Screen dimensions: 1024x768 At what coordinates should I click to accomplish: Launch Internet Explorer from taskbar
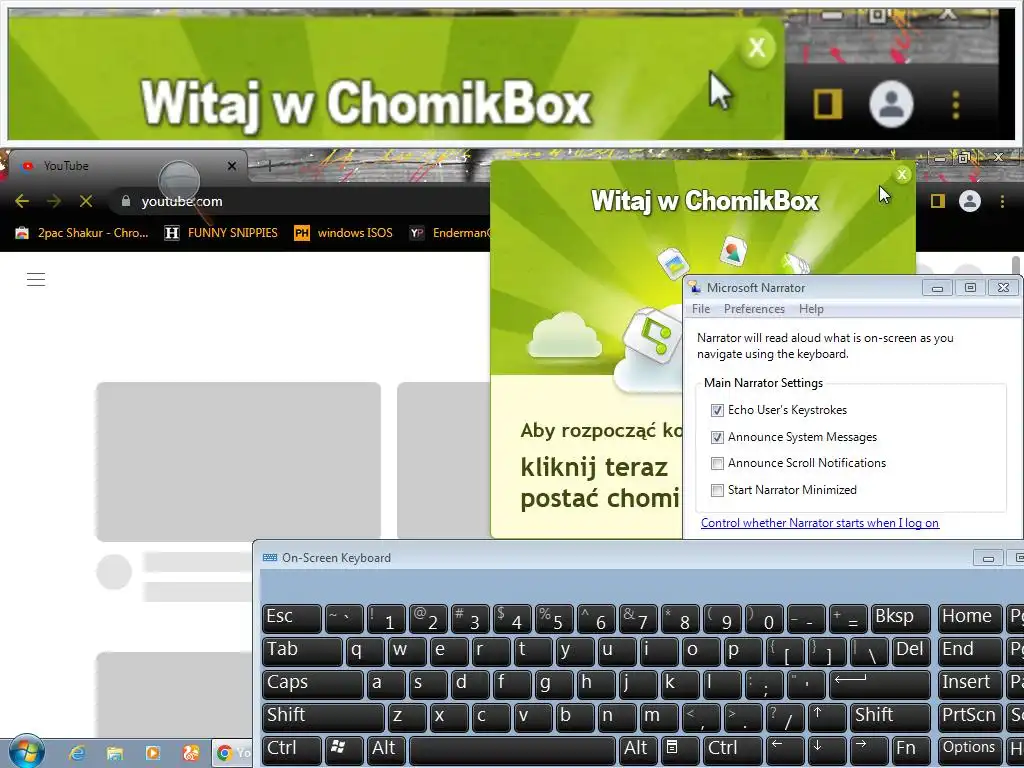pyautogui.click(x=77, y=753)
